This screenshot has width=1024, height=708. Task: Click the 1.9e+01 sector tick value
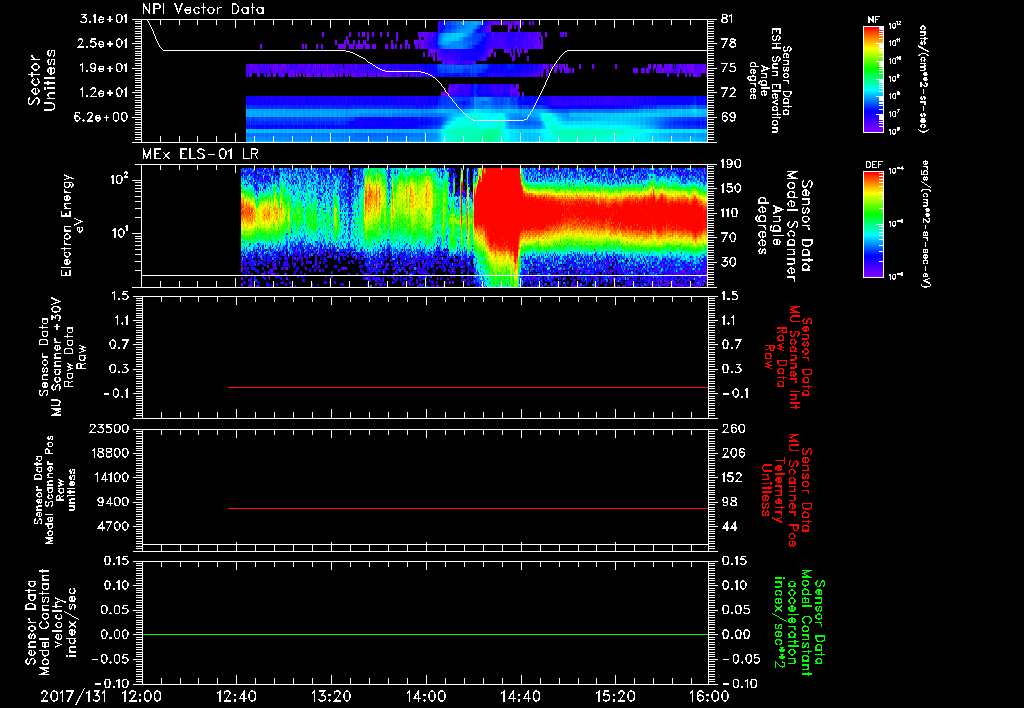(x=104, y=68)
